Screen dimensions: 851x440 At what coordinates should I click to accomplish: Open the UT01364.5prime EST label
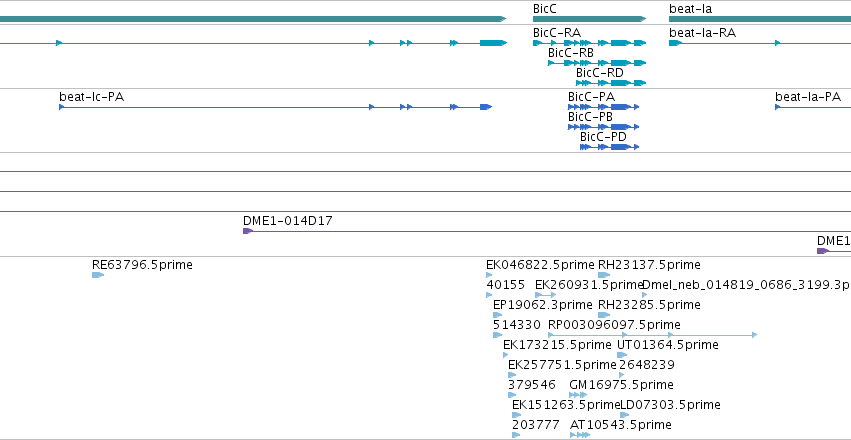click(668, 345)
